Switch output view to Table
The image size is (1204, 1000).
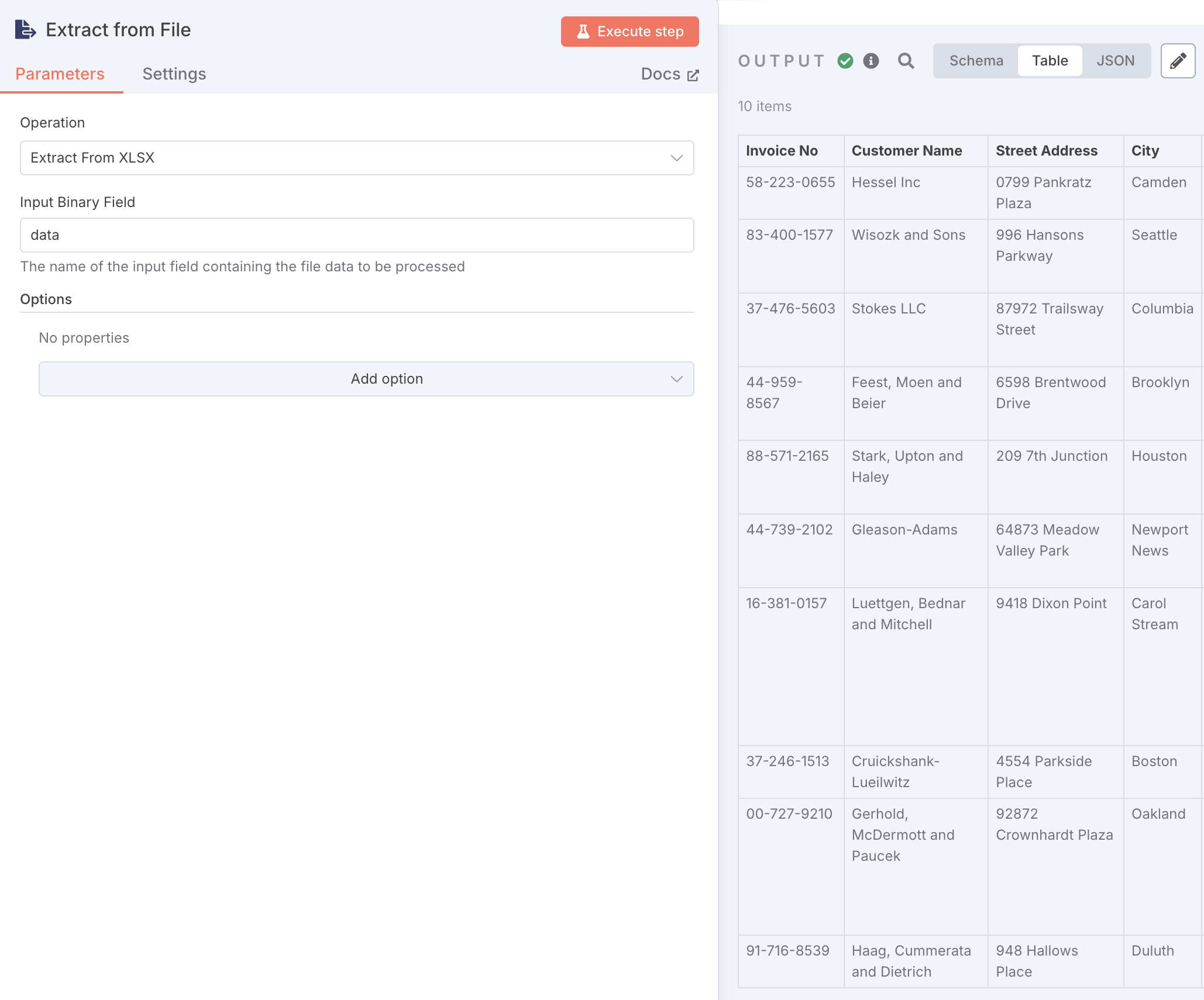tap(1050, 61)
